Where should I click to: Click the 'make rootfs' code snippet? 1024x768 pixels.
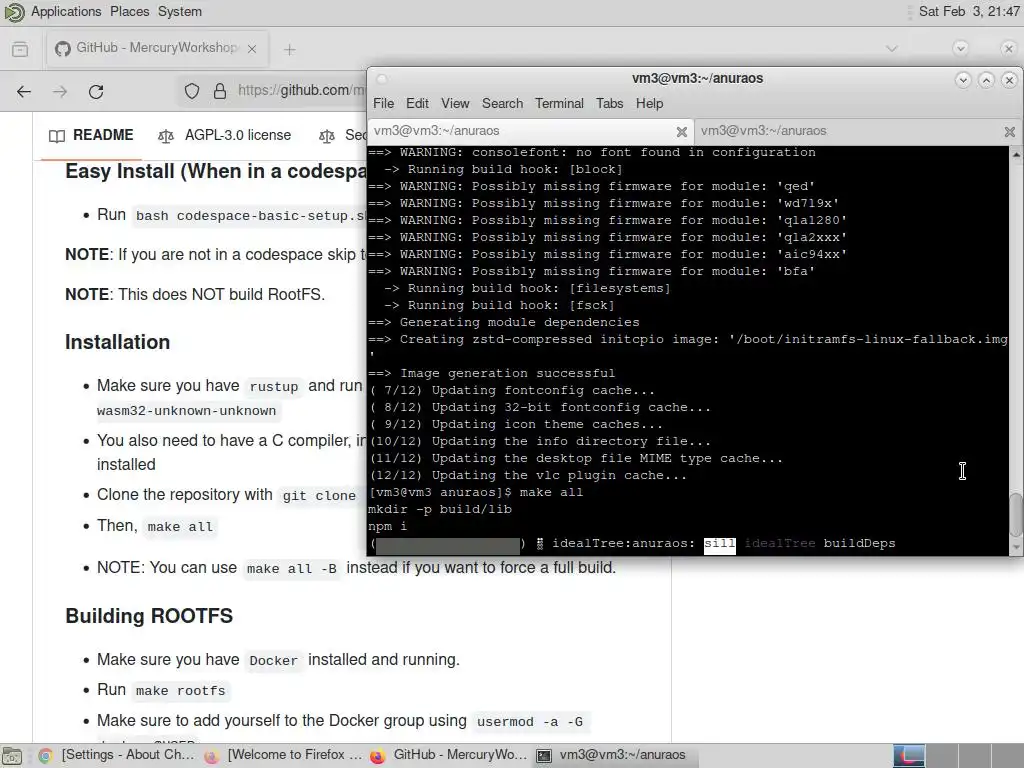pyautogui.click(x=181, y=691)
